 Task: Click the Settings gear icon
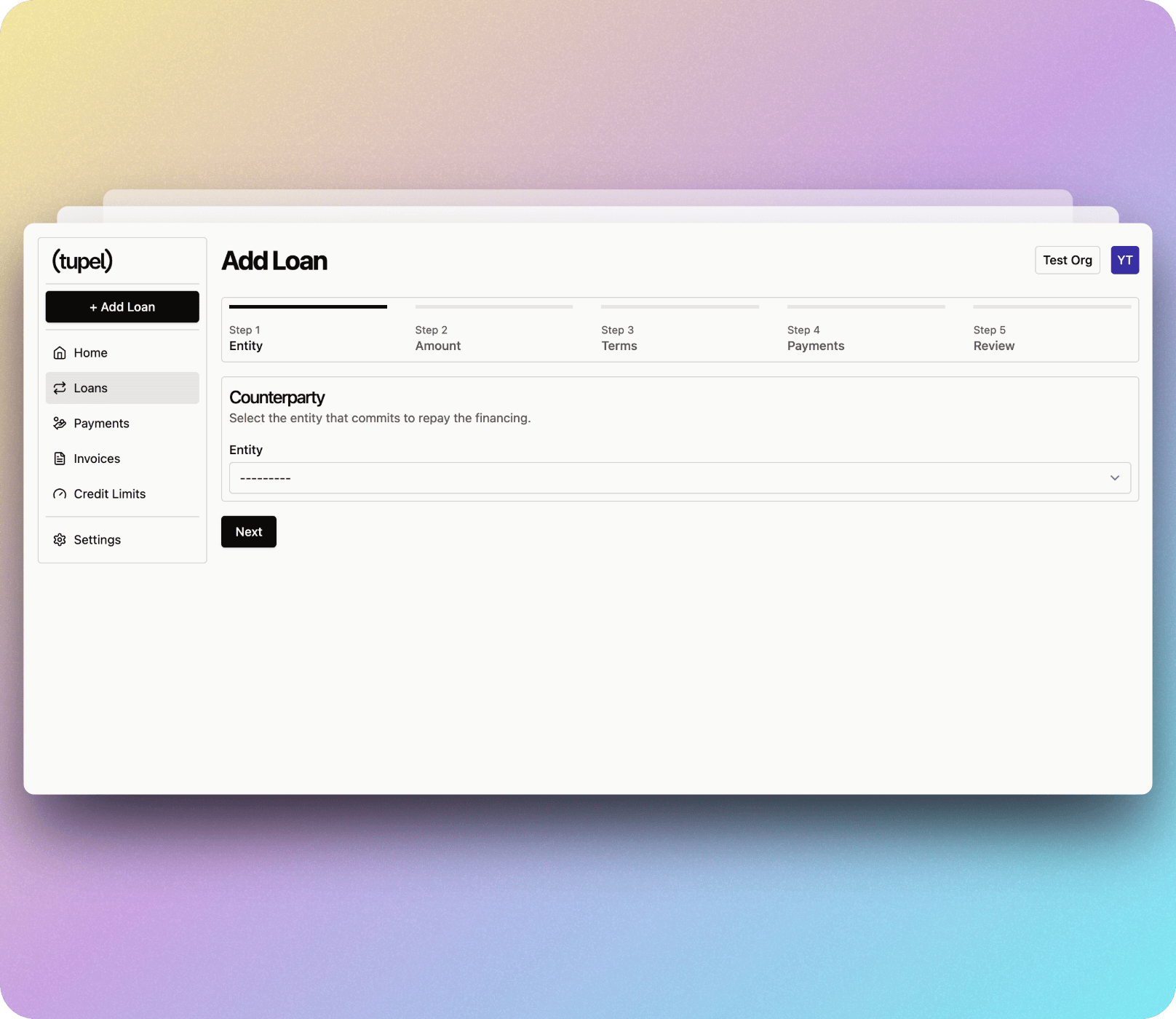pyautogui.click(x=60, y=540)
